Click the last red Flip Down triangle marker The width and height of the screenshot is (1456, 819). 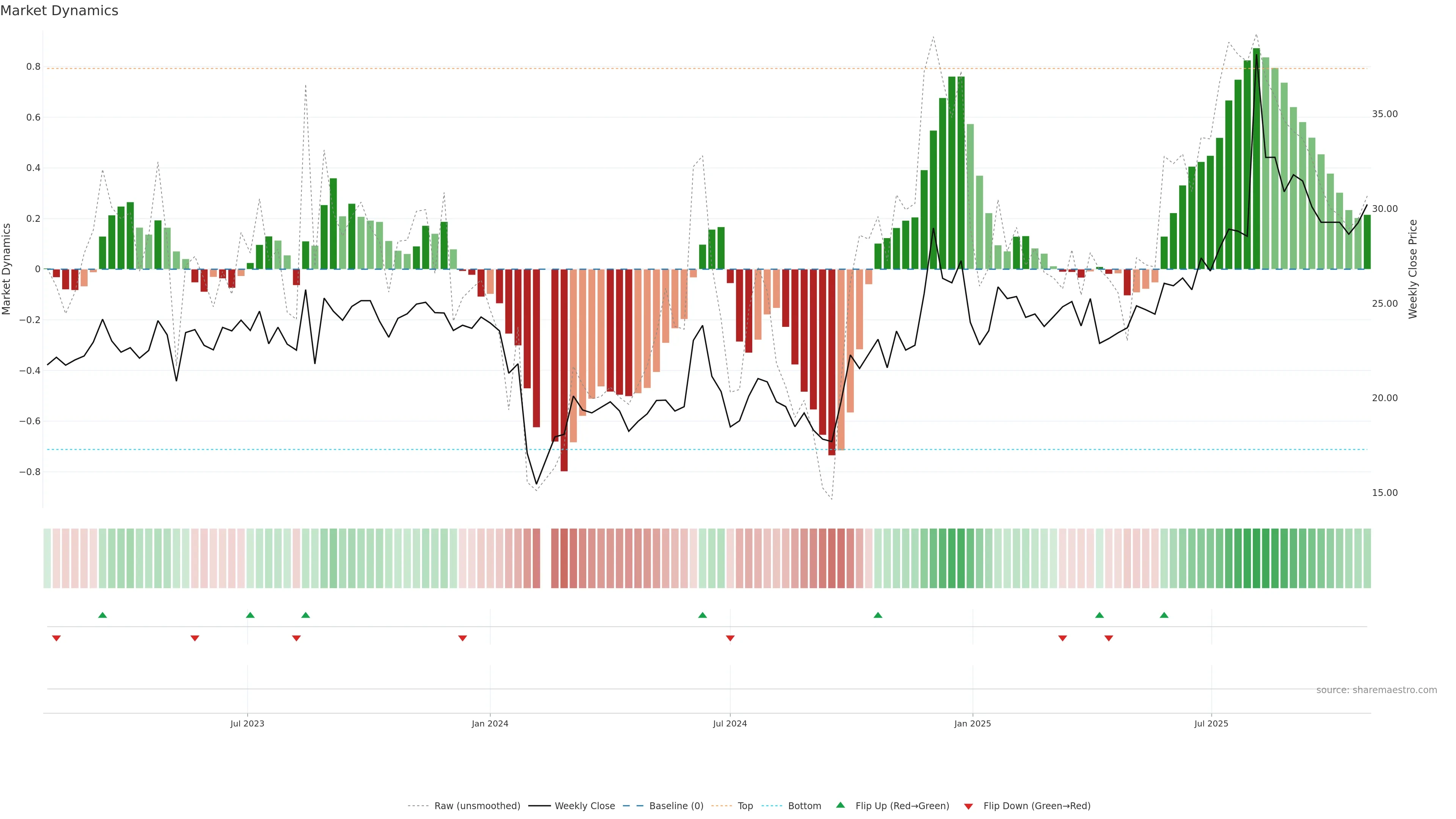pyautogui.click(x=1108, y=638)
